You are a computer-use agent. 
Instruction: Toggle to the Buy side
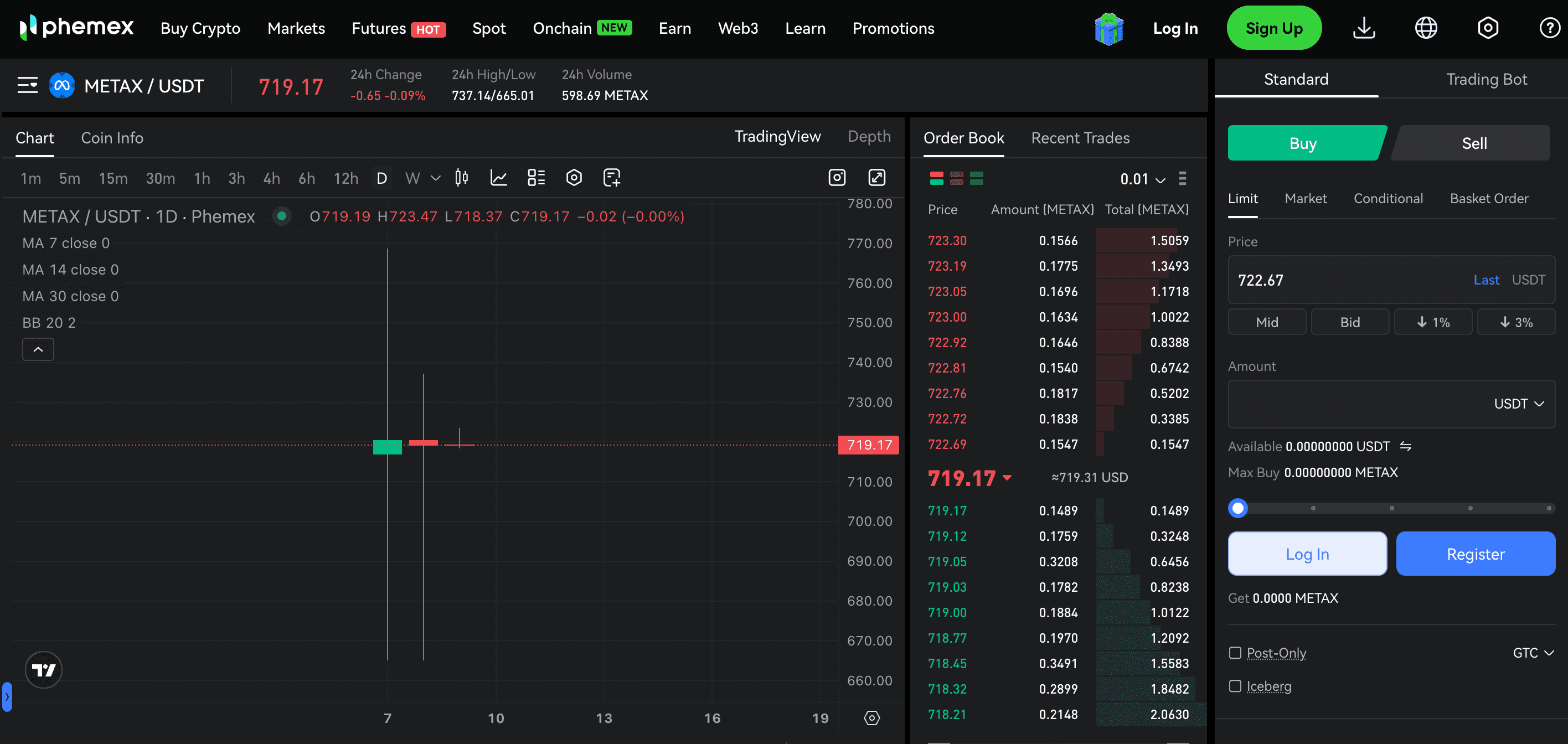click(x=1304, y=143)
